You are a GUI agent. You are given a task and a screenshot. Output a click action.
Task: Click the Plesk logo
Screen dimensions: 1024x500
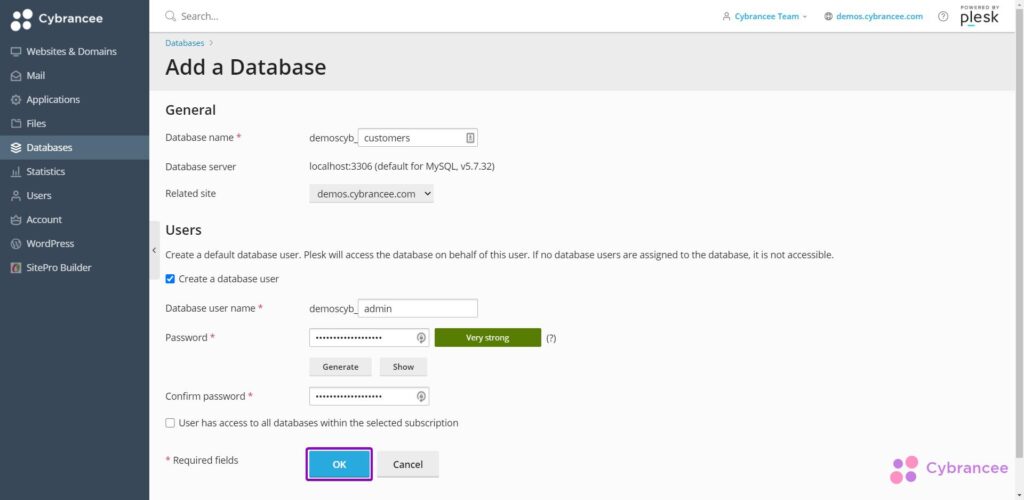[x=979, y=16]
